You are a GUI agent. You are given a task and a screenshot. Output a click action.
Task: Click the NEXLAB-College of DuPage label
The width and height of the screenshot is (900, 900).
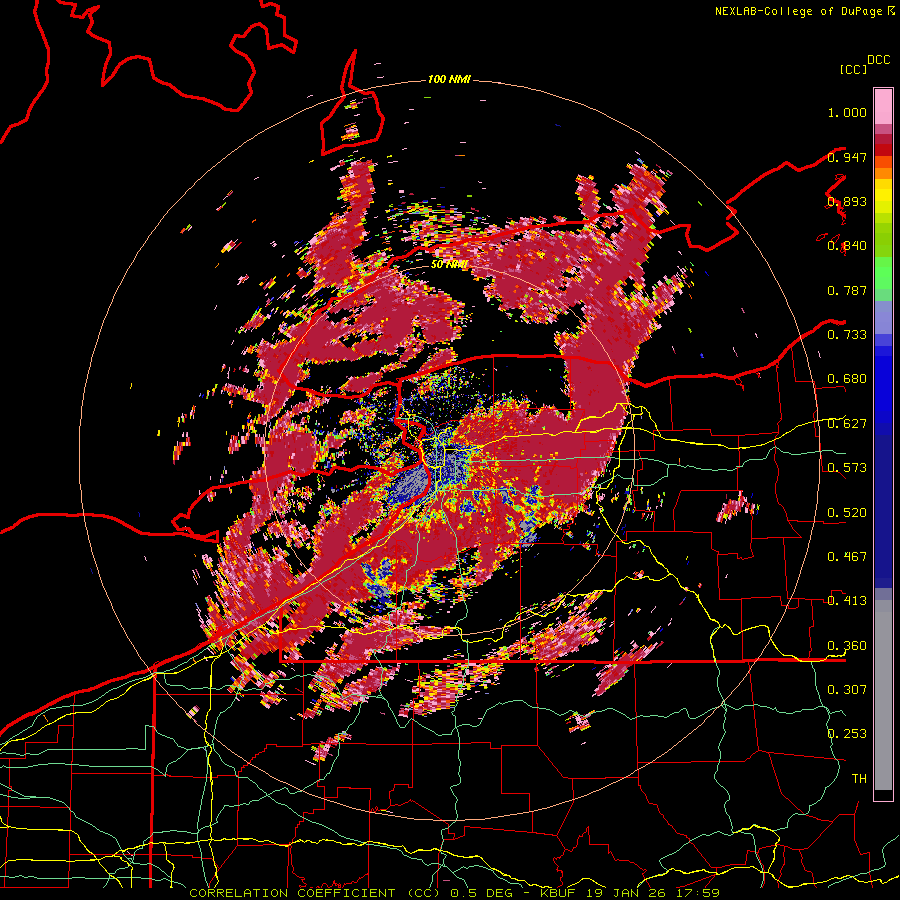pyautogui.click(x=801, y=11)
